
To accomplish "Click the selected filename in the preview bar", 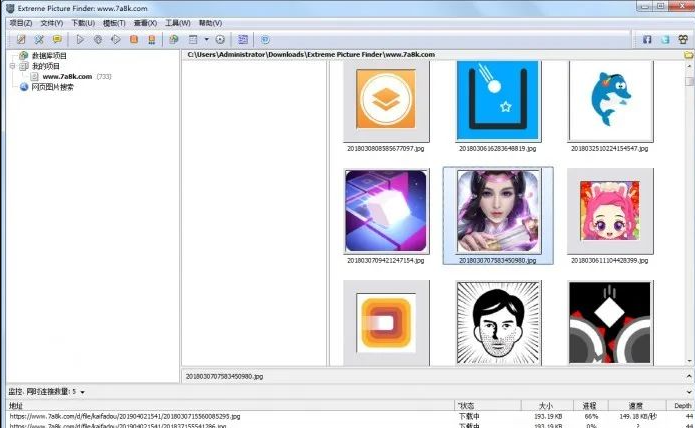I will coord(224,376).
